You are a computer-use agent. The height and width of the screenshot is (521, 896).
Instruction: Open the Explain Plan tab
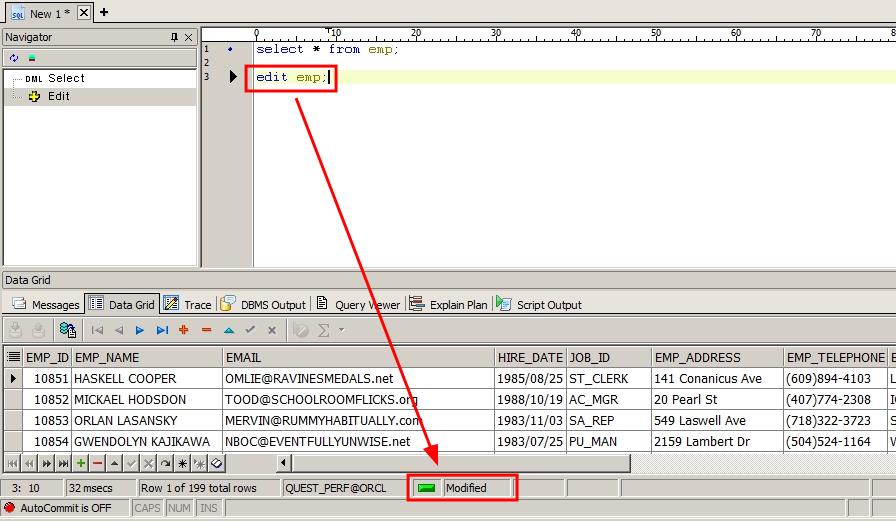click(x=449, y=305)
